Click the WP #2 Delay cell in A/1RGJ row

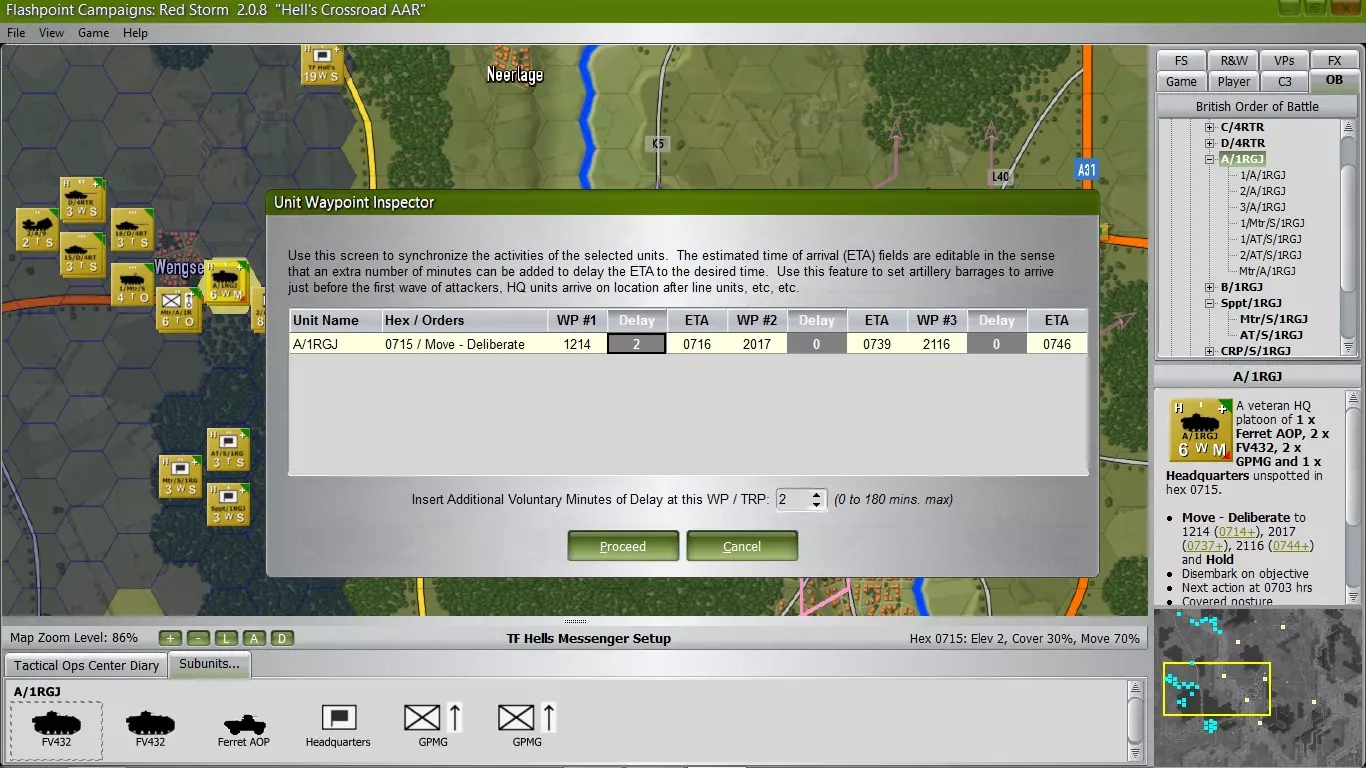click(x=816, y=344)
